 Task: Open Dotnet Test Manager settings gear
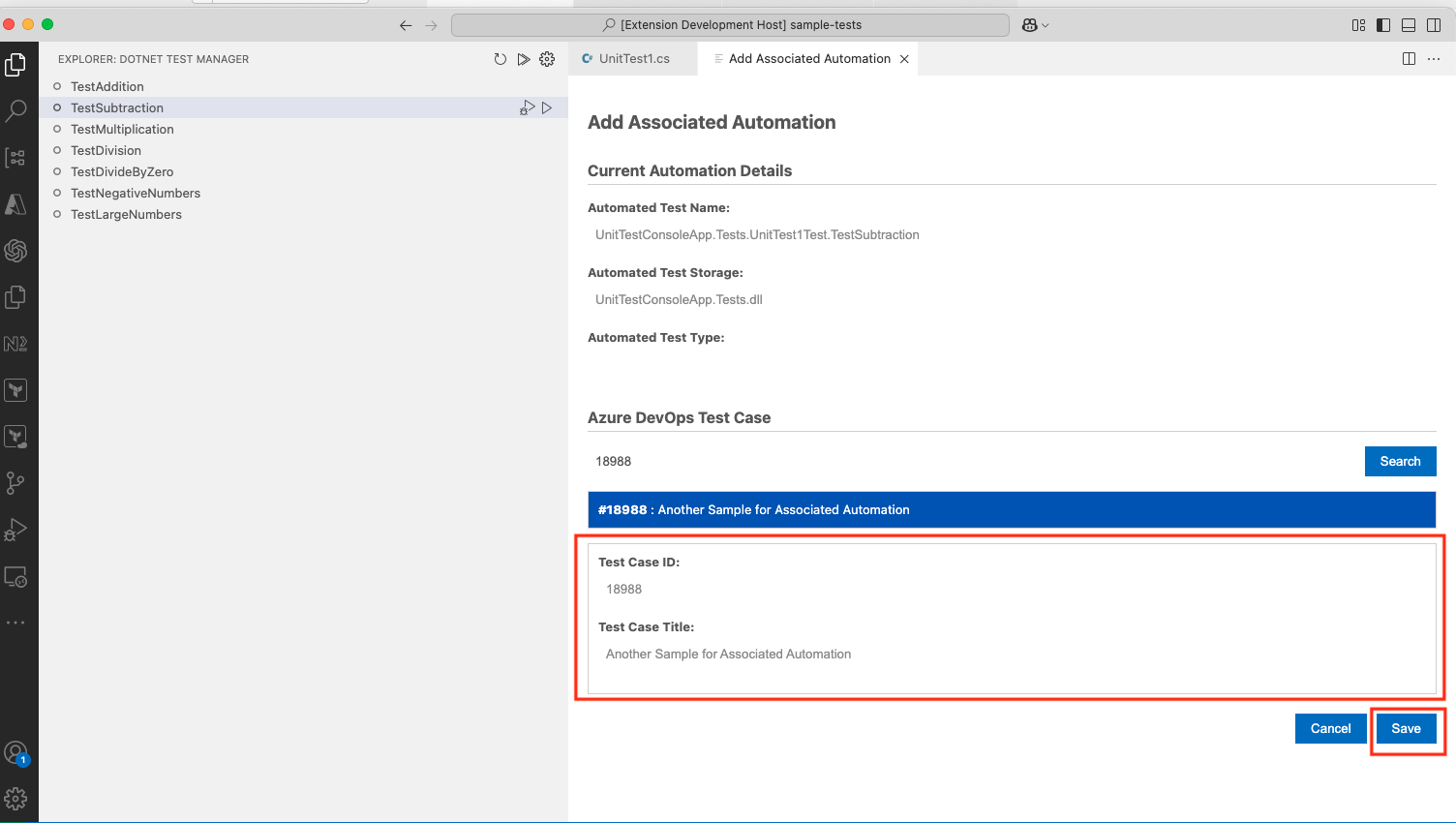click(547, 59)
